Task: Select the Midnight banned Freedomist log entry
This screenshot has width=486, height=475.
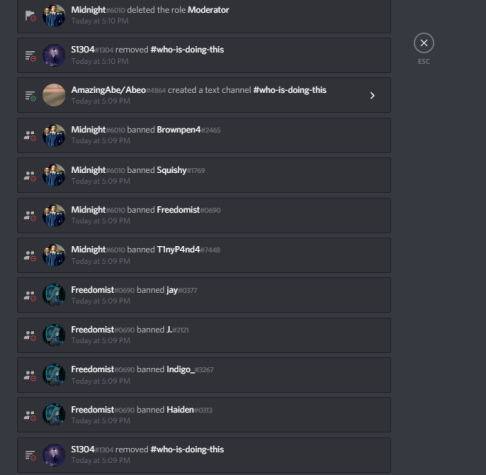Action: [204, 215]
